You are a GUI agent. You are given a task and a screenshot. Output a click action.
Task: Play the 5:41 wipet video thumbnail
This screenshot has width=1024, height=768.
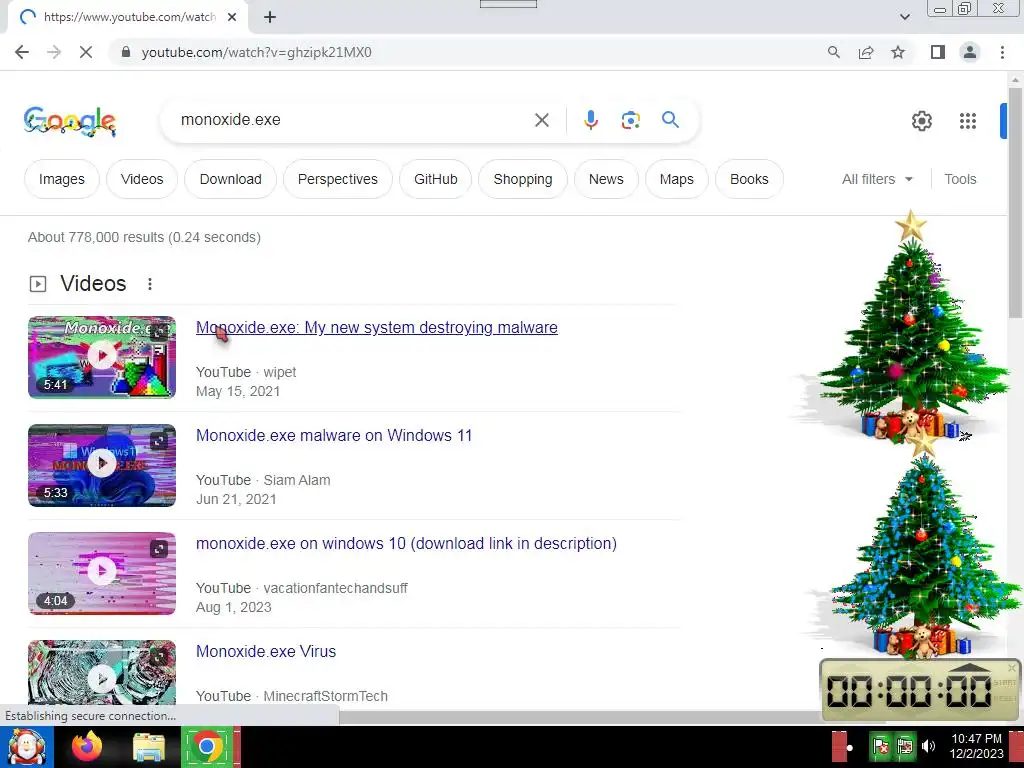pyautogui.click(x=102, y=357)
